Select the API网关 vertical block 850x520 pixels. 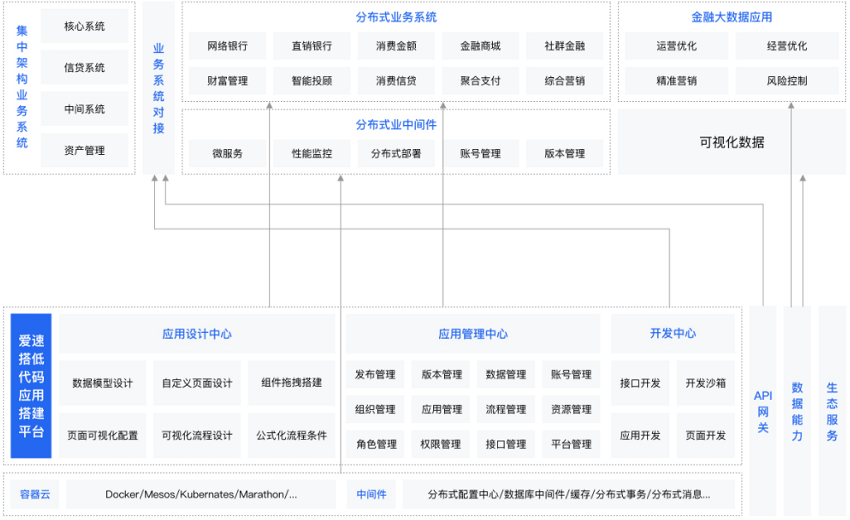click(763, 411)
